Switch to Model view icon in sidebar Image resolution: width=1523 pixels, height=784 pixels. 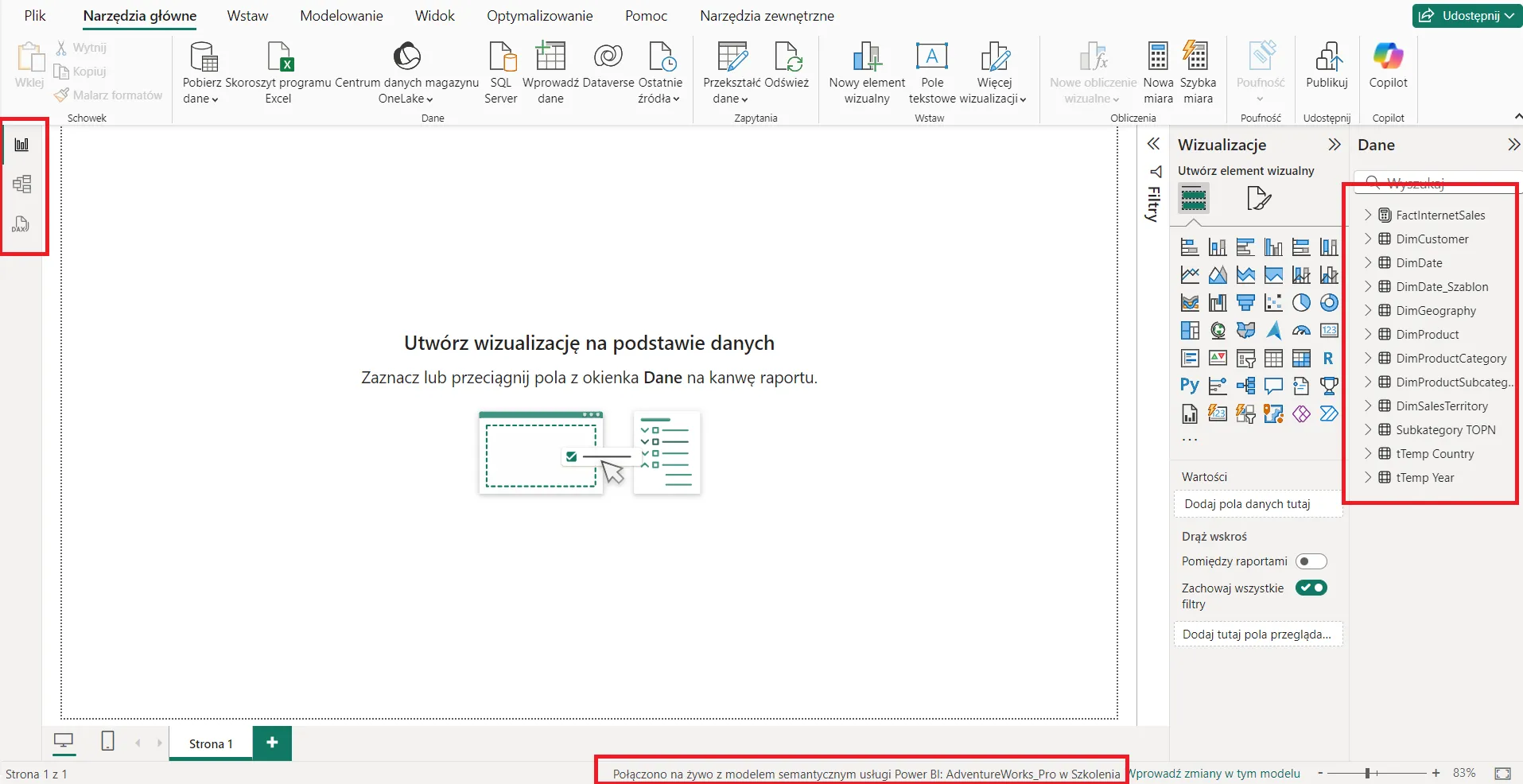click(22, 184)
